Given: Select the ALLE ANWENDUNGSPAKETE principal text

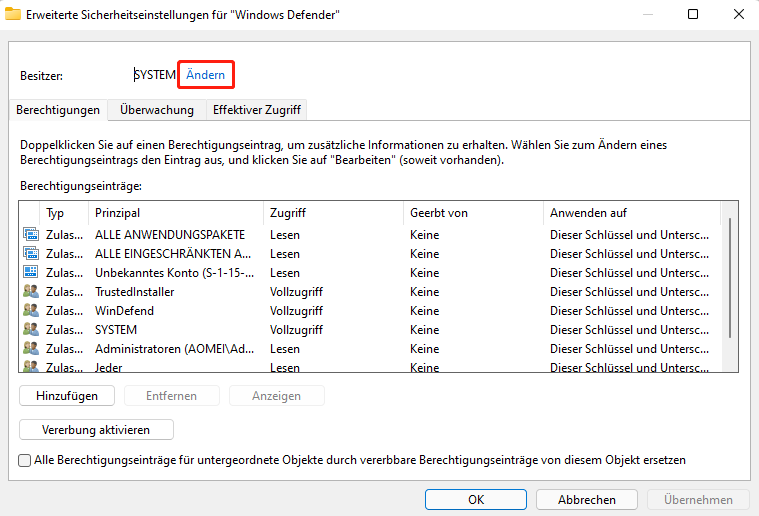Looking at the screenshot, I should (x=170, y=235).
